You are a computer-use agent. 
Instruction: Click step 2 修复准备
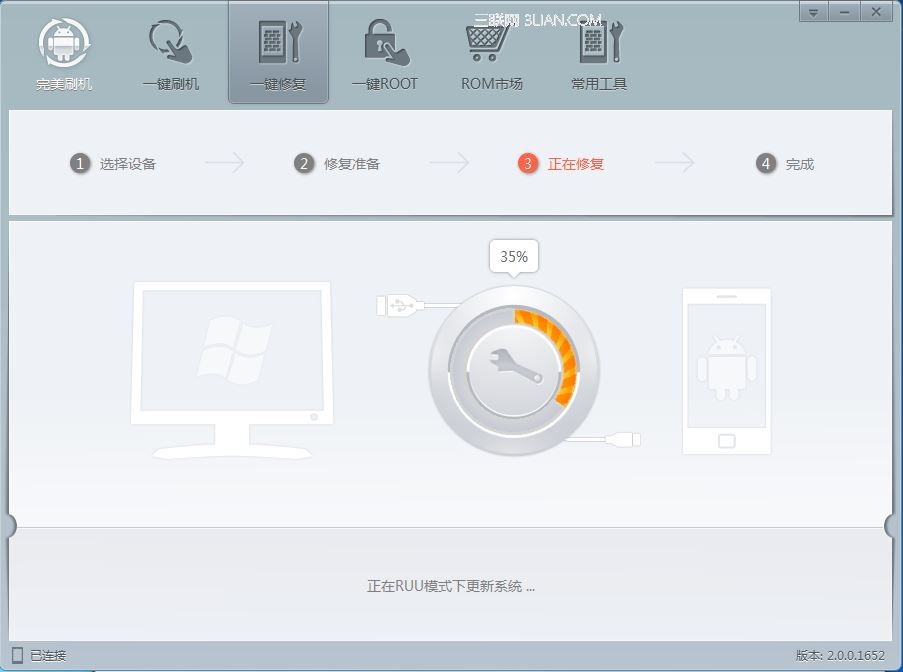coord(337,164)
